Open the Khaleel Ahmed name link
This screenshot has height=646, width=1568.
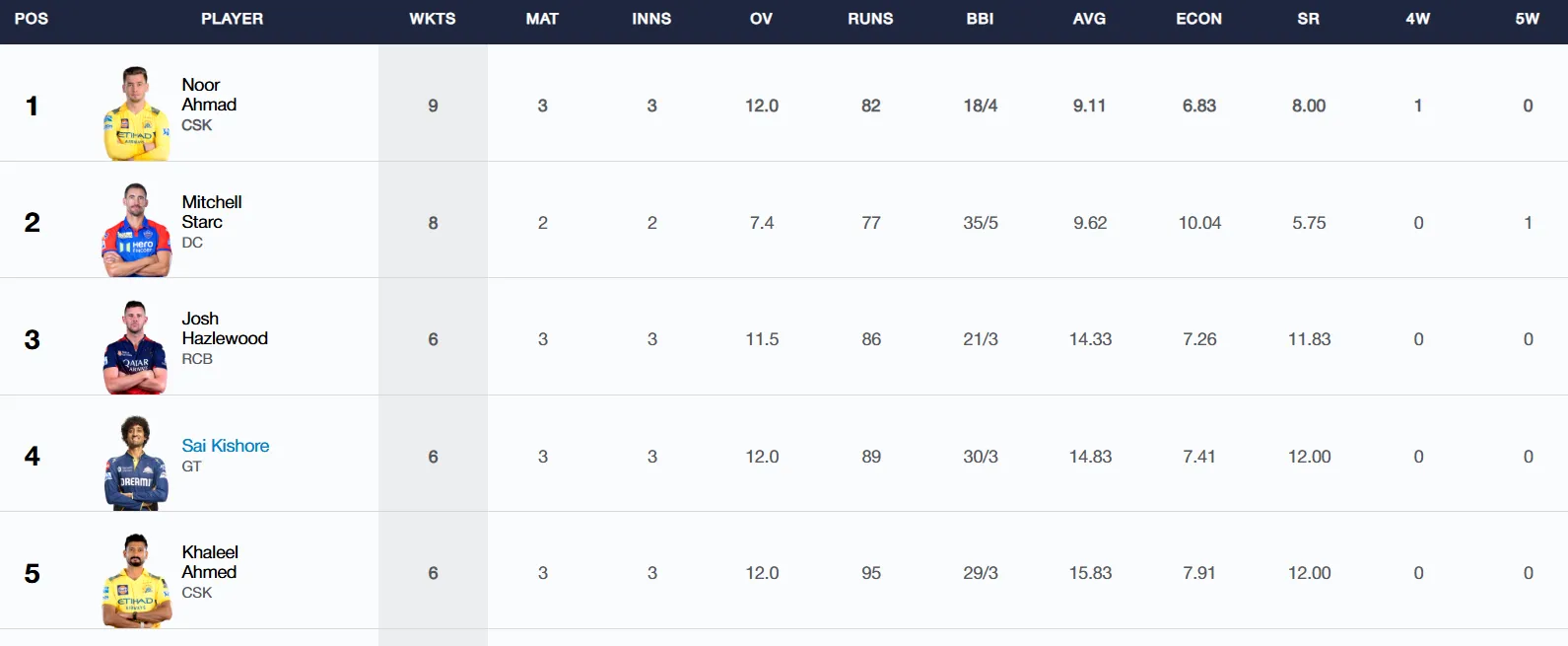(210, 562)
